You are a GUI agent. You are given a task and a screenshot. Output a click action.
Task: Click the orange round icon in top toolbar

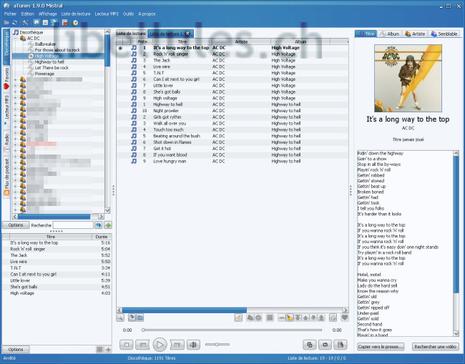tap(76, 23)
